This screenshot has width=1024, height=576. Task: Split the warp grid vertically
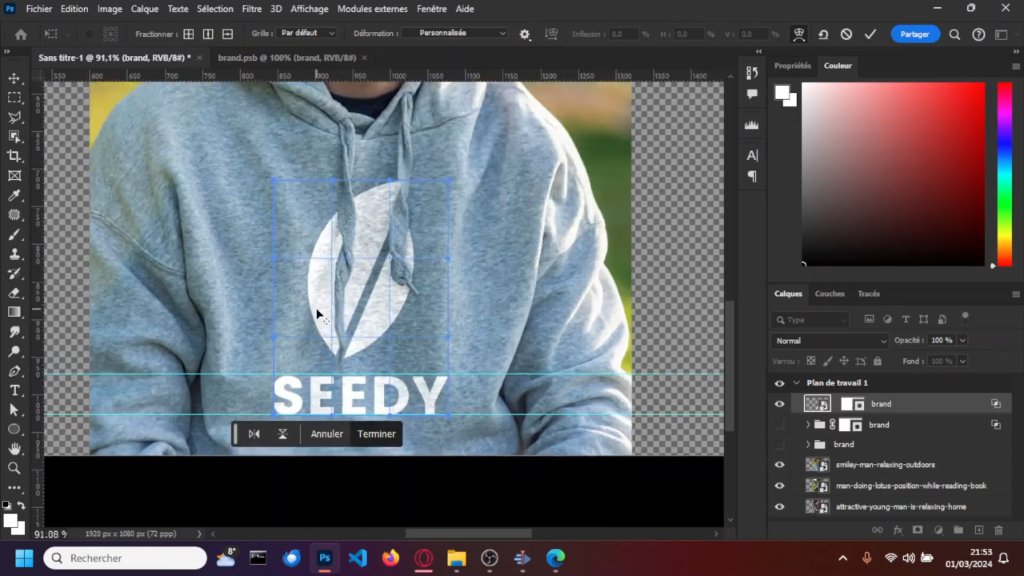coord(208,34)
